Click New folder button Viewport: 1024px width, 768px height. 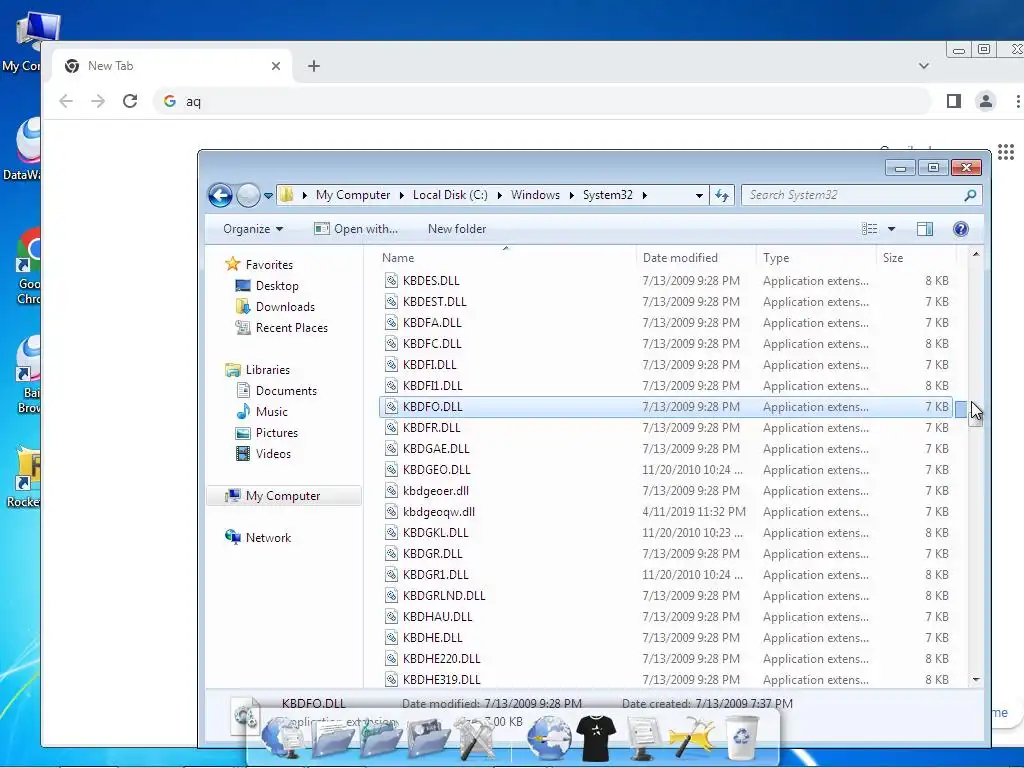tap(457, 229)
